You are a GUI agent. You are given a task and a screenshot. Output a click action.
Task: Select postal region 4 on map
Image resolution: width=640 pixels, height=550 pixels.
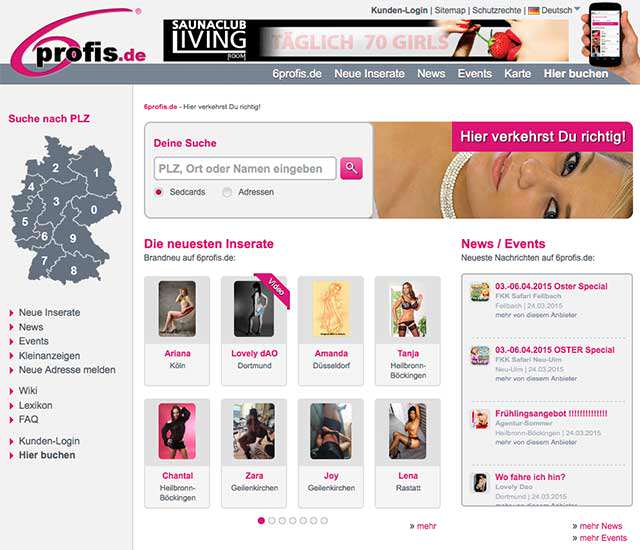coord(31,187)
